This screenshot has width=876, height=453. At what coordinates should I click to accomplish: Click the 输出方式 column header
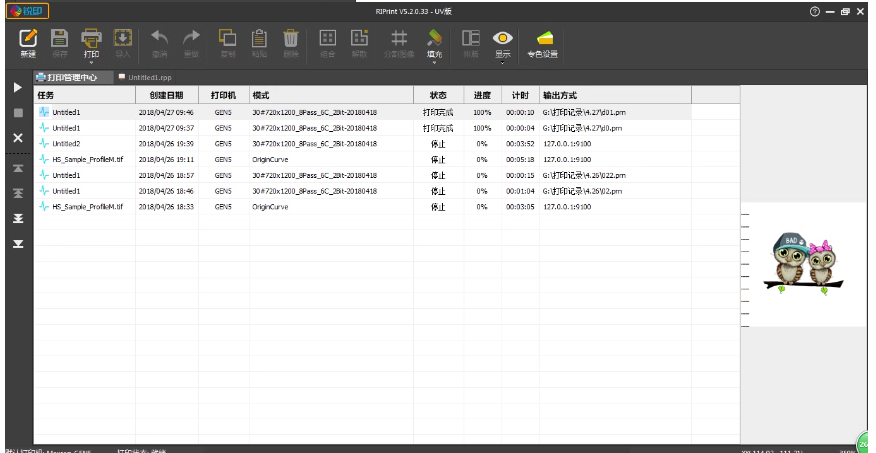tap(615, 95)
